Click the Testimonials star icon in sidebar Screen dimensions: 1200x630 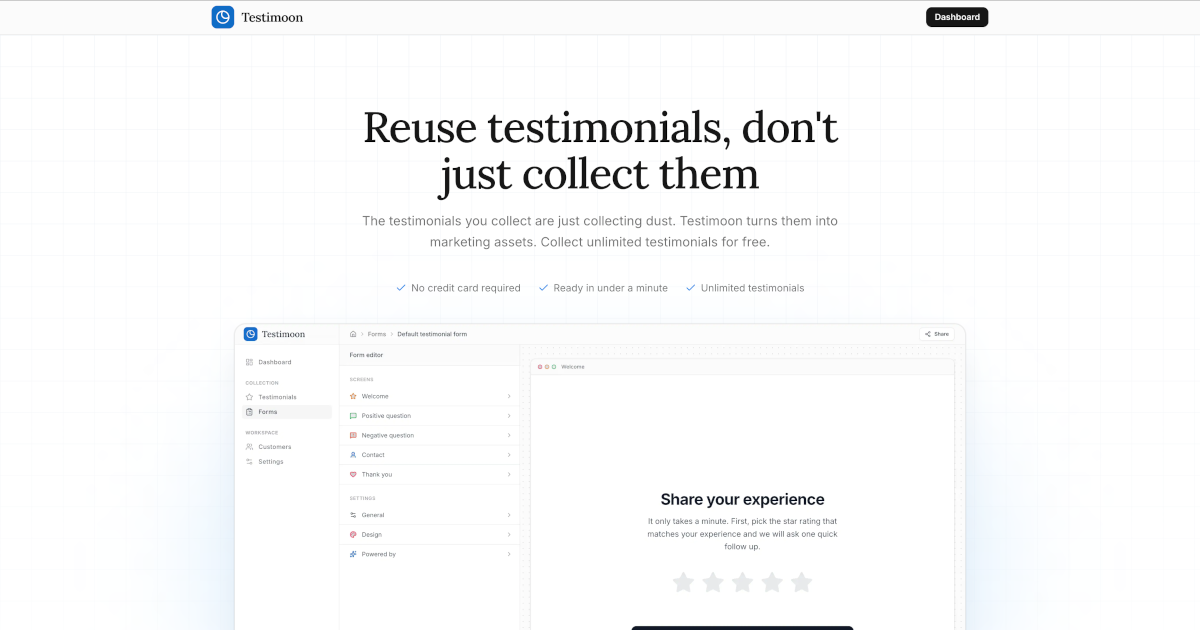point(249,397)
